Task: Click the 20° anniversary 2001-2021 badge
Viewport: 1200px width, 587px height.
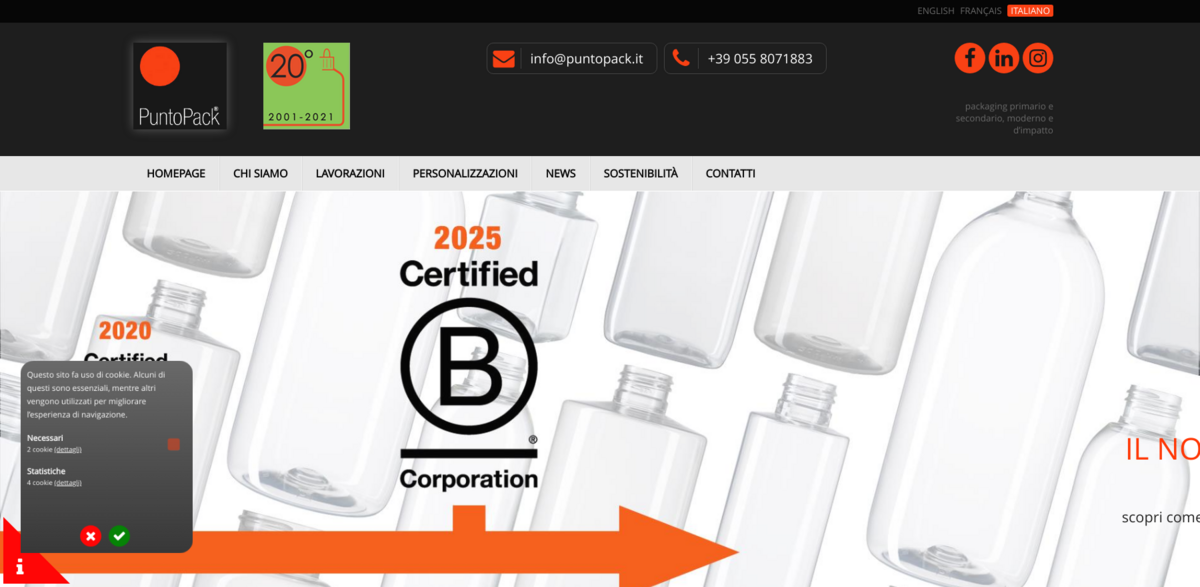Action: [307, 86]
